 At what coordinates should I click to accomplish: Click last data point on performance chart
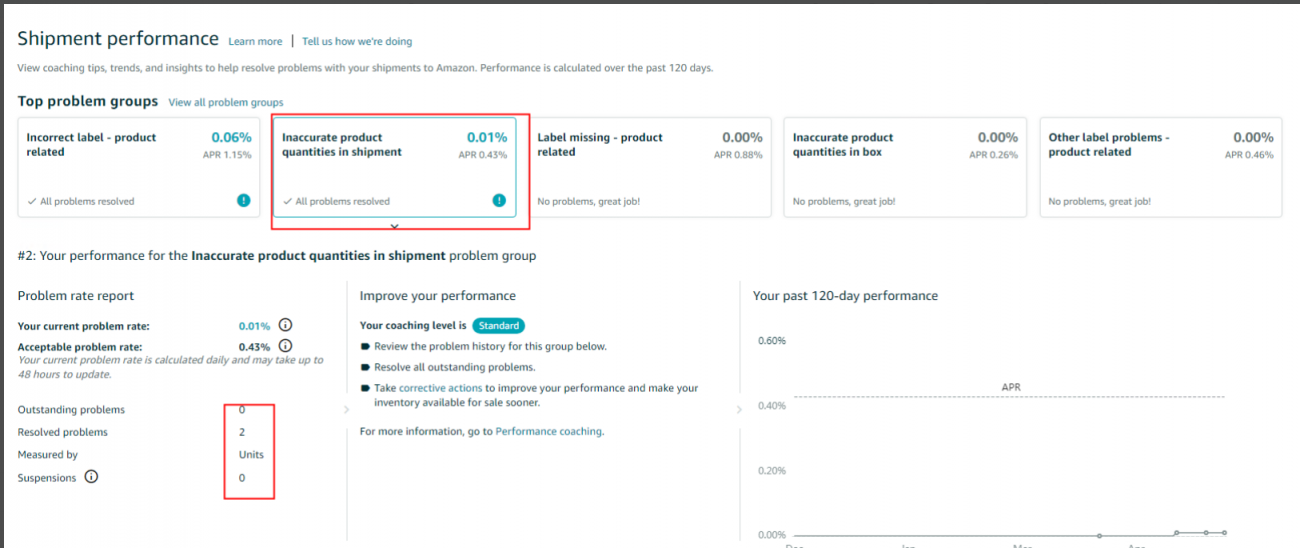1225,532
